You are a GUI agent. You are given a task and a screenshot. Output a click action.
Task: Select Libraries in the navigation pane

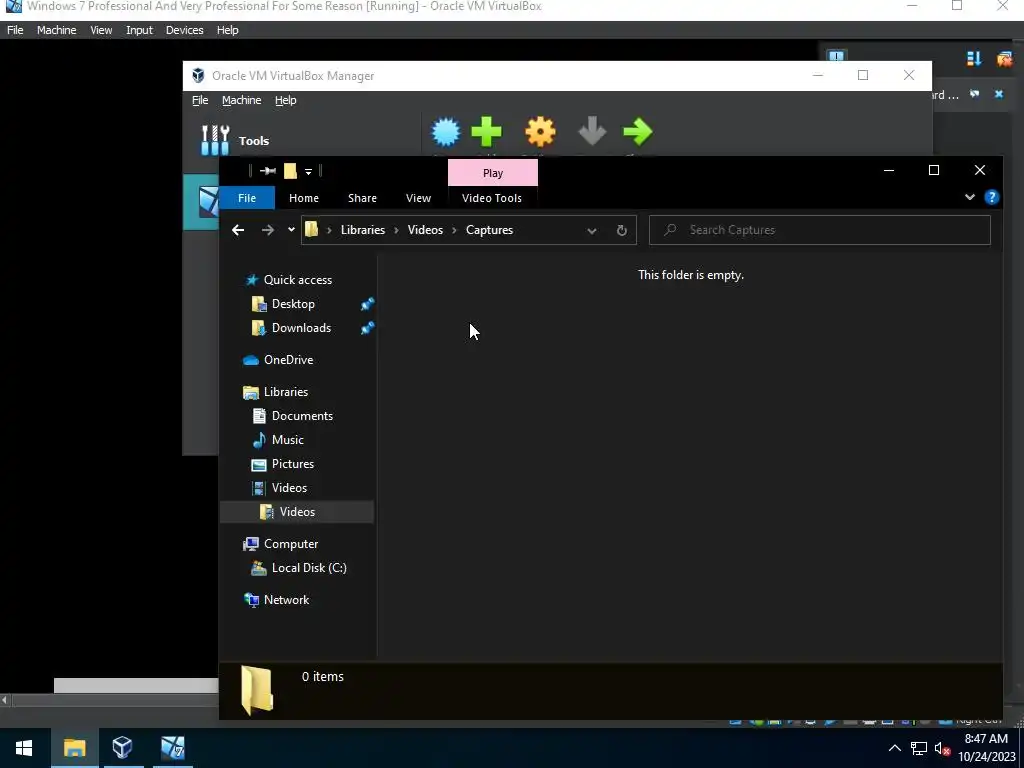click(286, 392)
